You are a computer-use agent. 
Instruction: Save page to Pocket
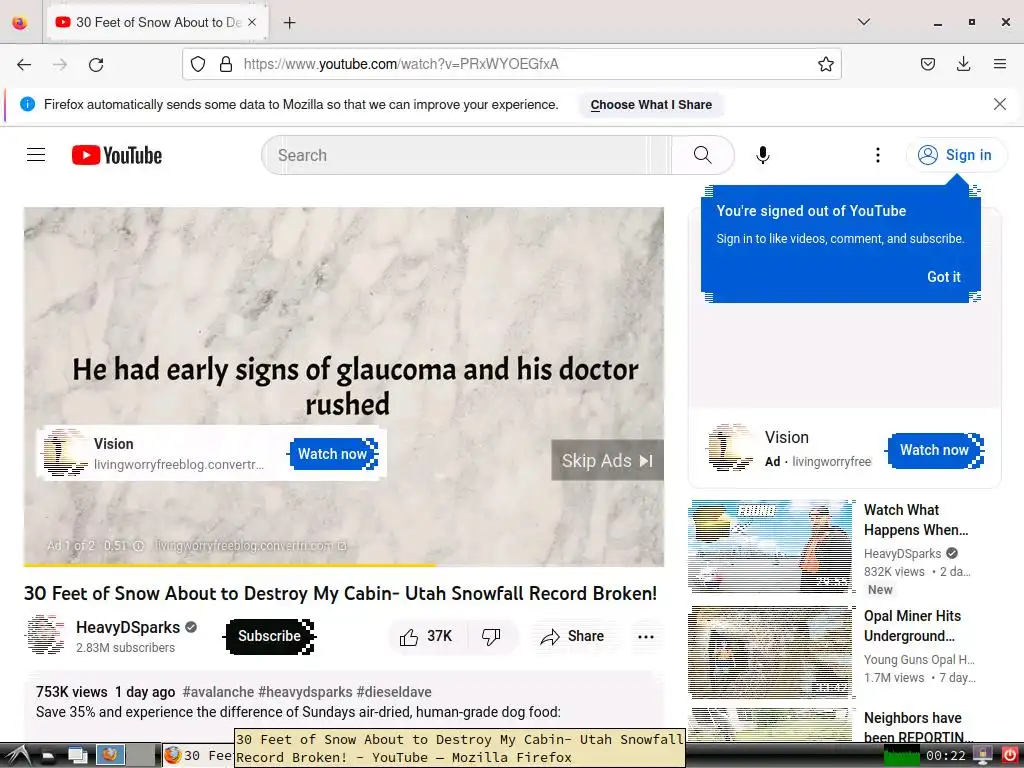927,64
